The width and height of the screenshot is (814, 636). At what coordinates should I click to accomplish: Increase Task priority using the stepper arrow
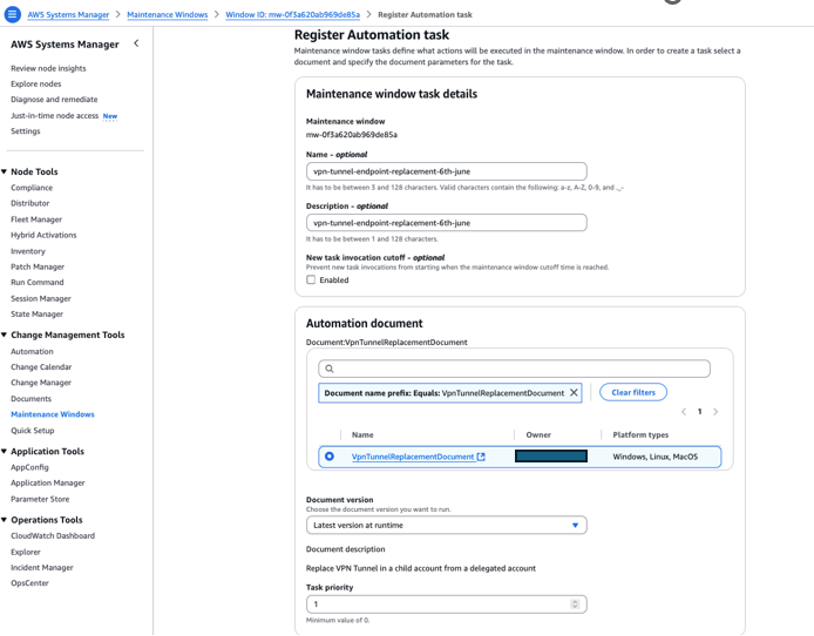pyautogui.click(x=576, y=600)
